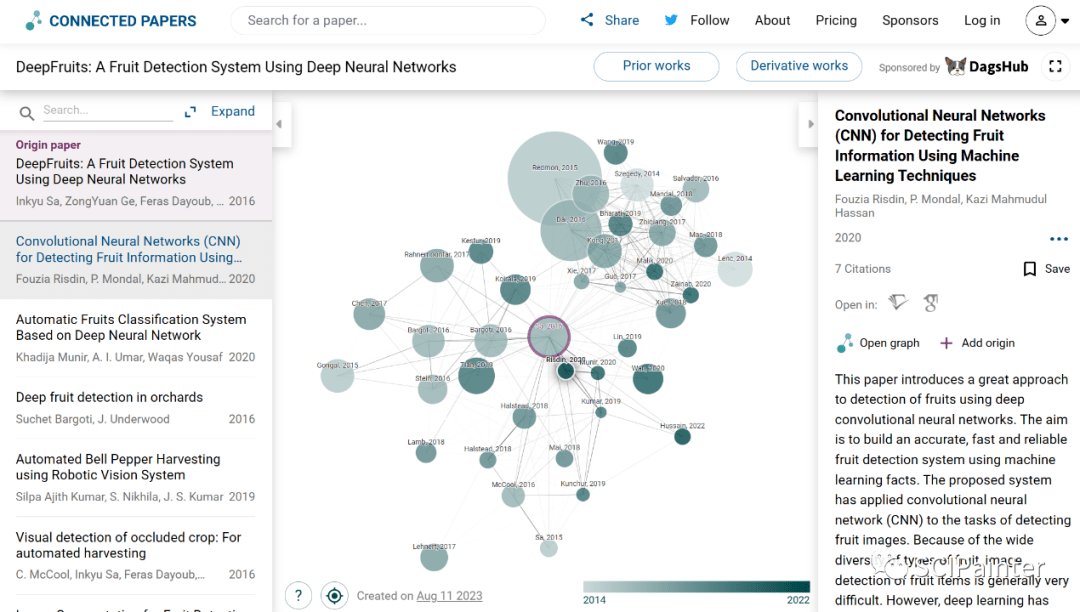This screenshot has height=612, width=1080.
Task: Click the Risdin, 2020 graph node
Action: 566,370
